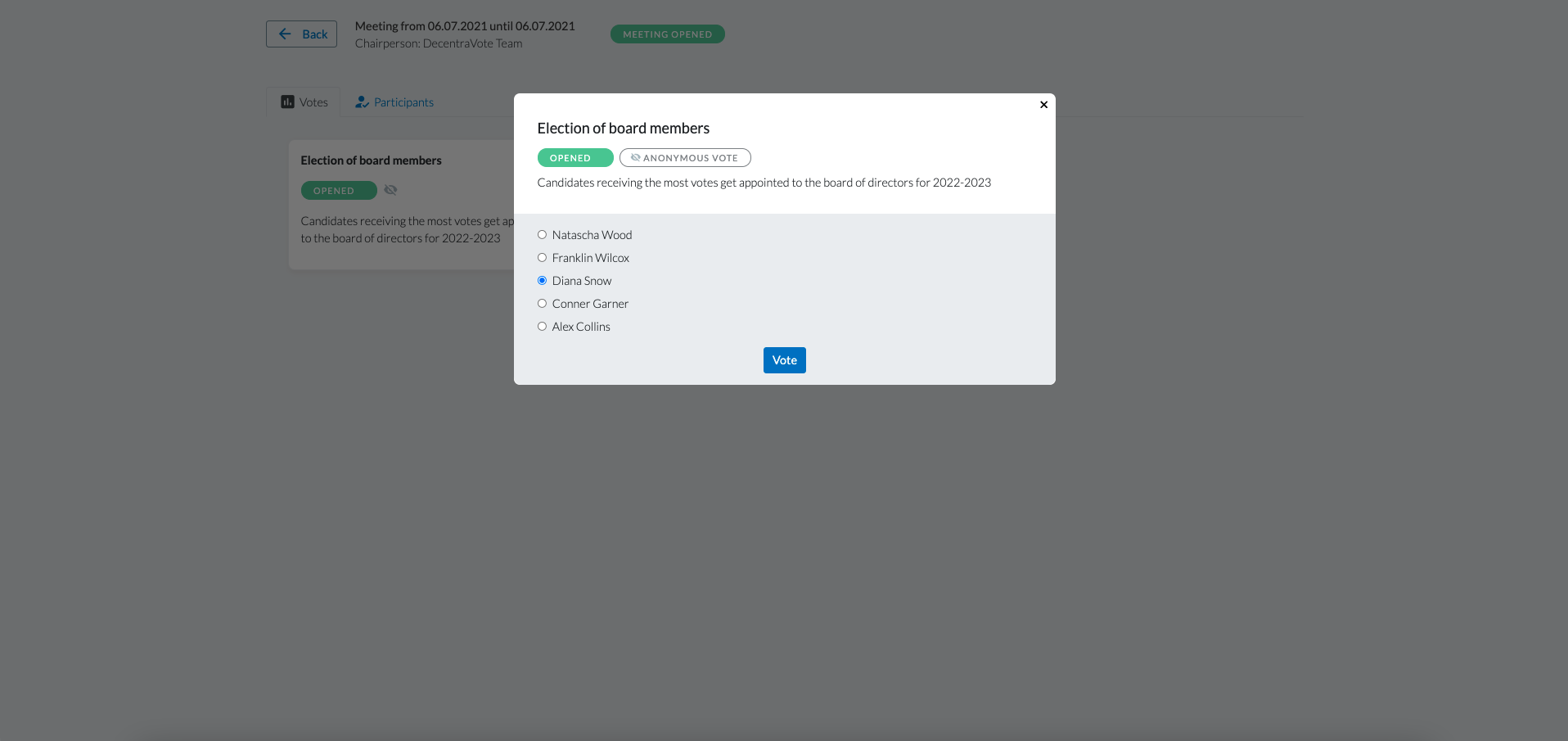
Task: Select Alex Collins radio option
Action: pos(542,327)
